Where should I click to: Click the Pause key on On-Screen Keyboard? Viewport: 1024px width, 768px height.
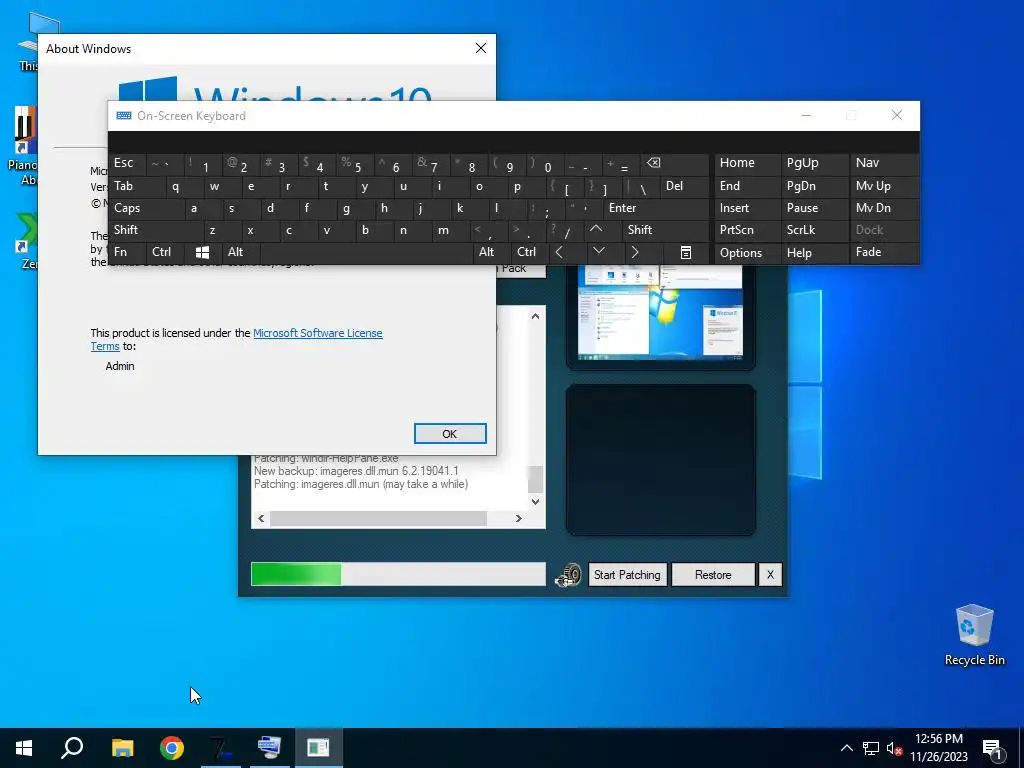tap(814, 208)
